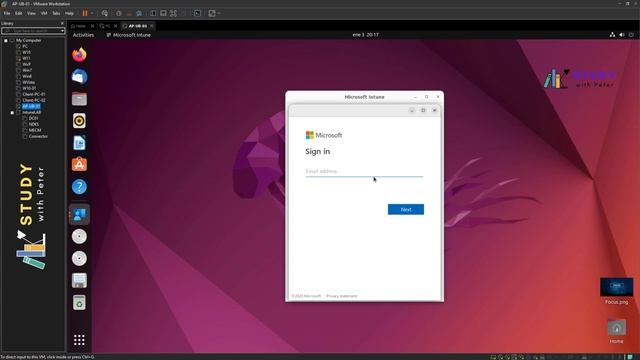Click the send Ctrl+Alt+Del toolbar icon
This screenshot has width=640, height=360.
(x=105, y=13)
